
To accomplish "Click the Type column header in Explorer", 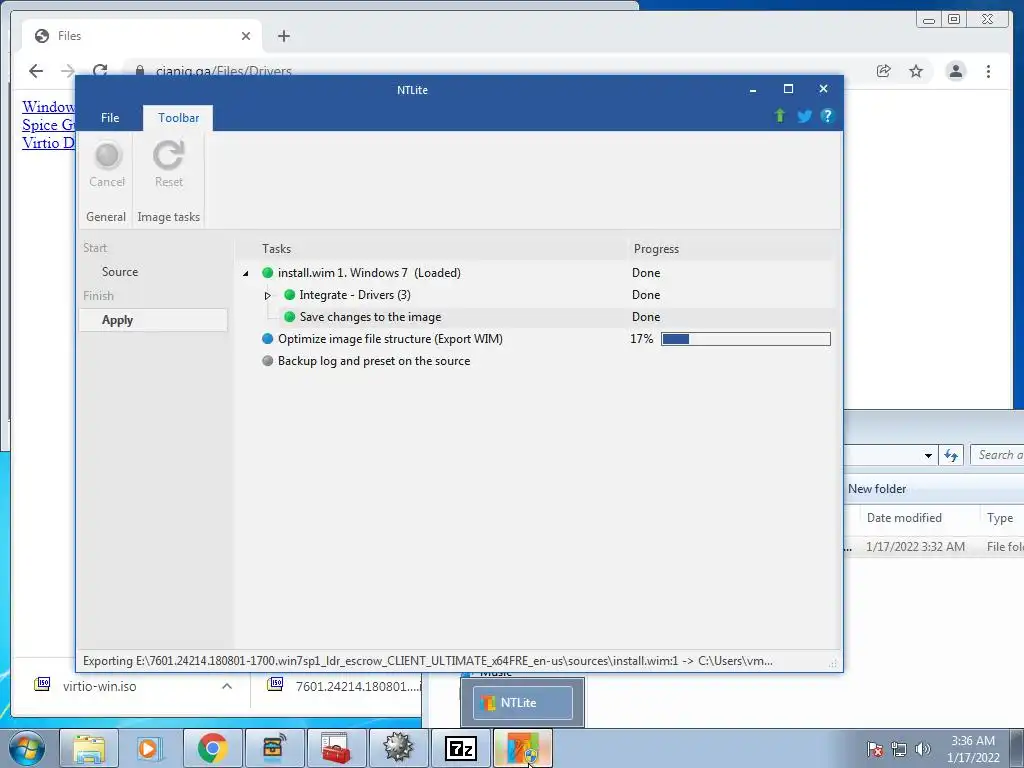I will (x=1000, y=517).
